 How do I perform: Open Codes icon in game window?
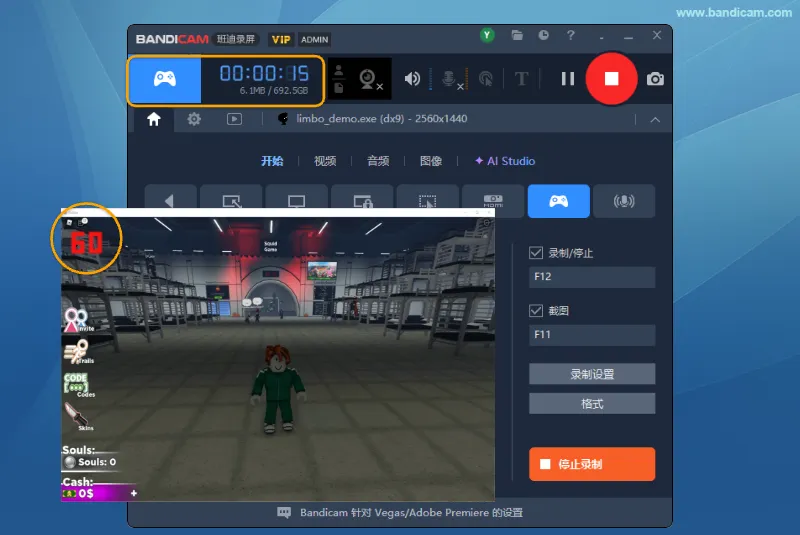(x=78, y=385)
